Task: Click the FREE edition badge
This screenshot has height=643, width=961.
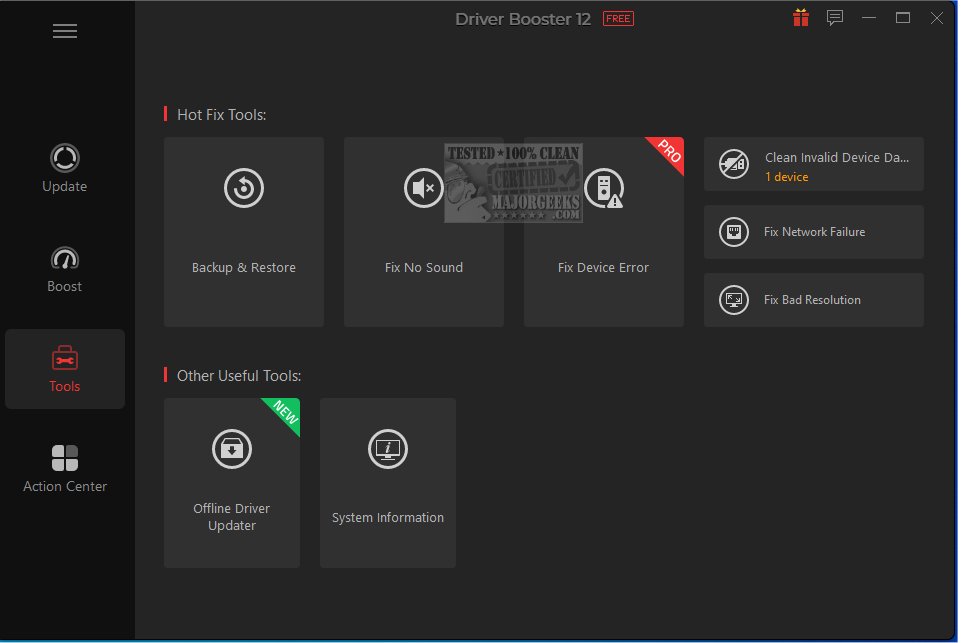Action: point(618,19)
